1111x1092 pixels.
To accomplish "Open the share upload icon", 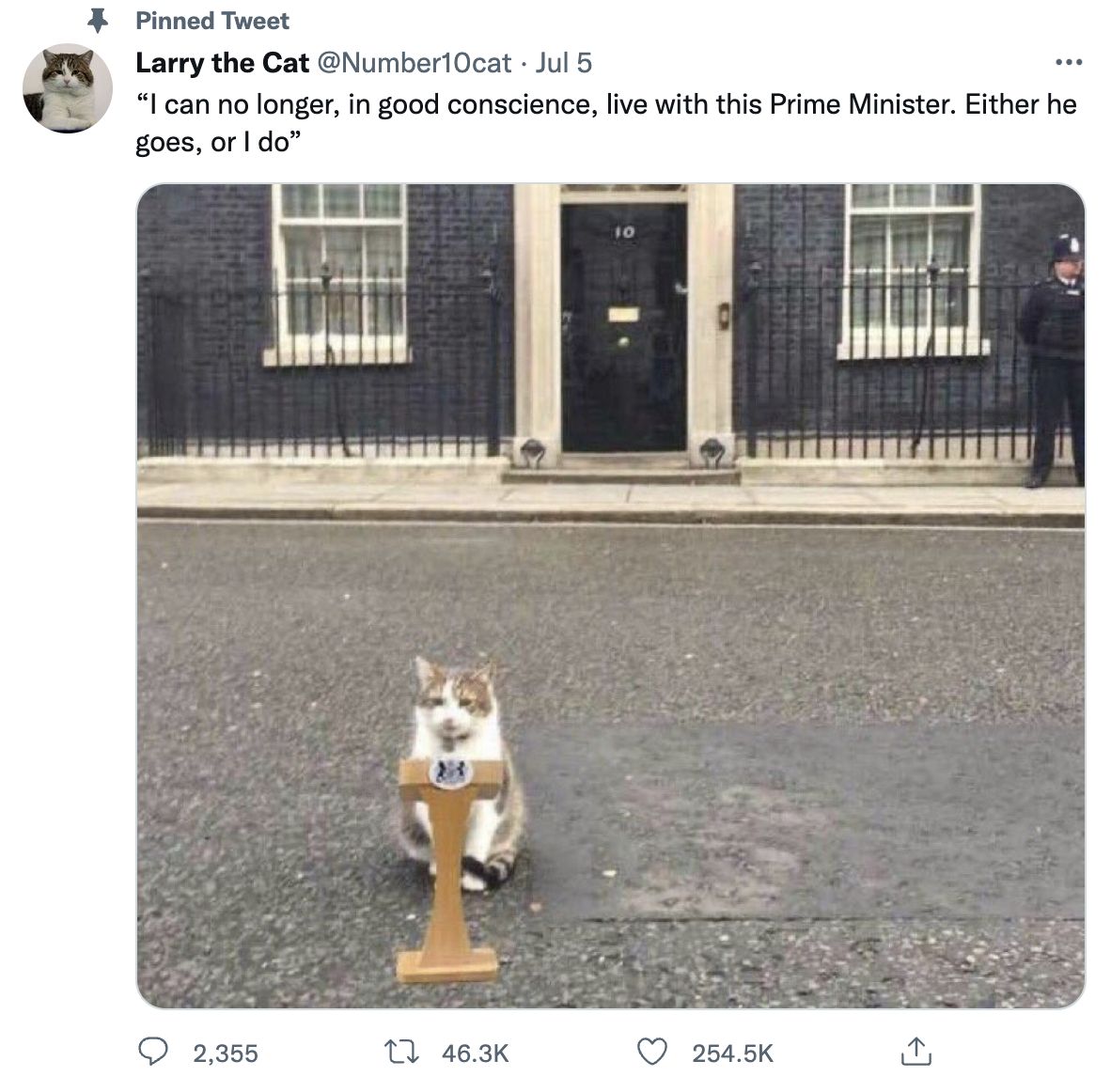I will click(x=915, y=1052).
